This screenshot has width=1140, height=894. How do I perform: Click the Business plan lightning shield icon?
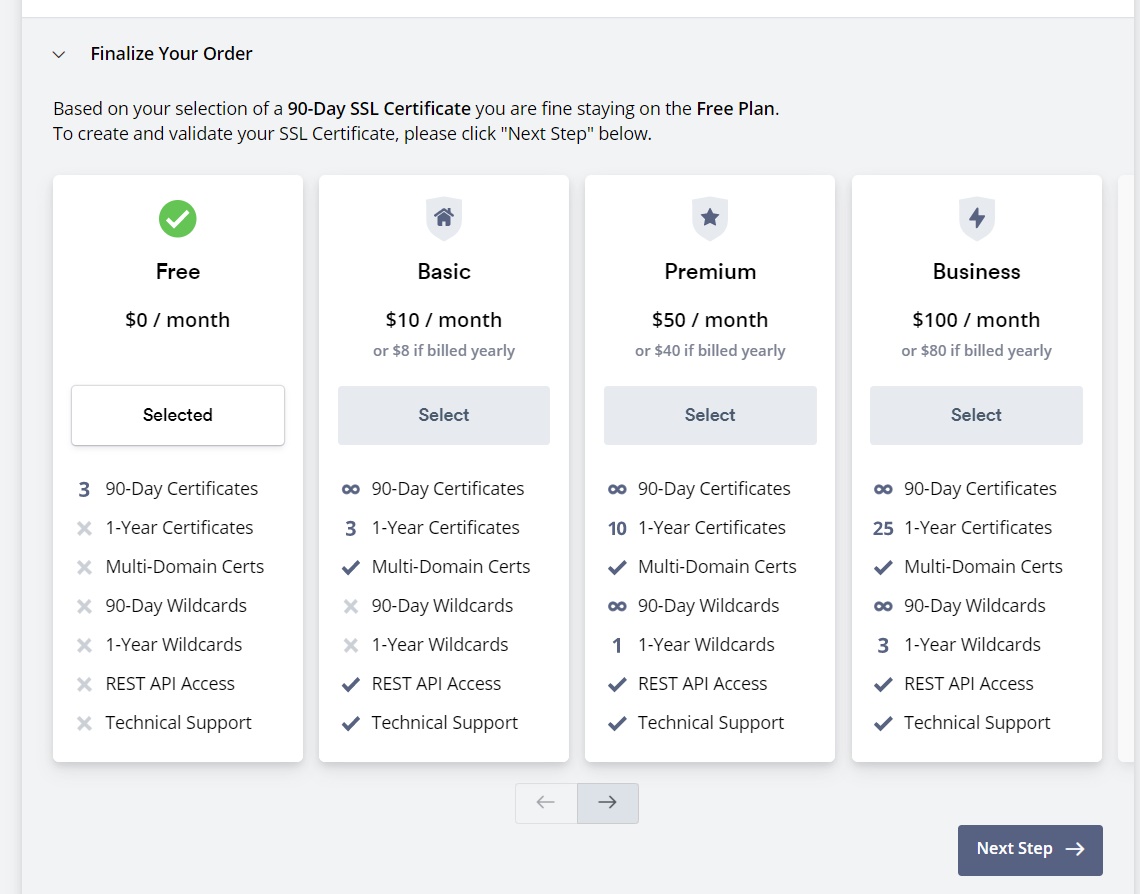(x=976, y=218)
